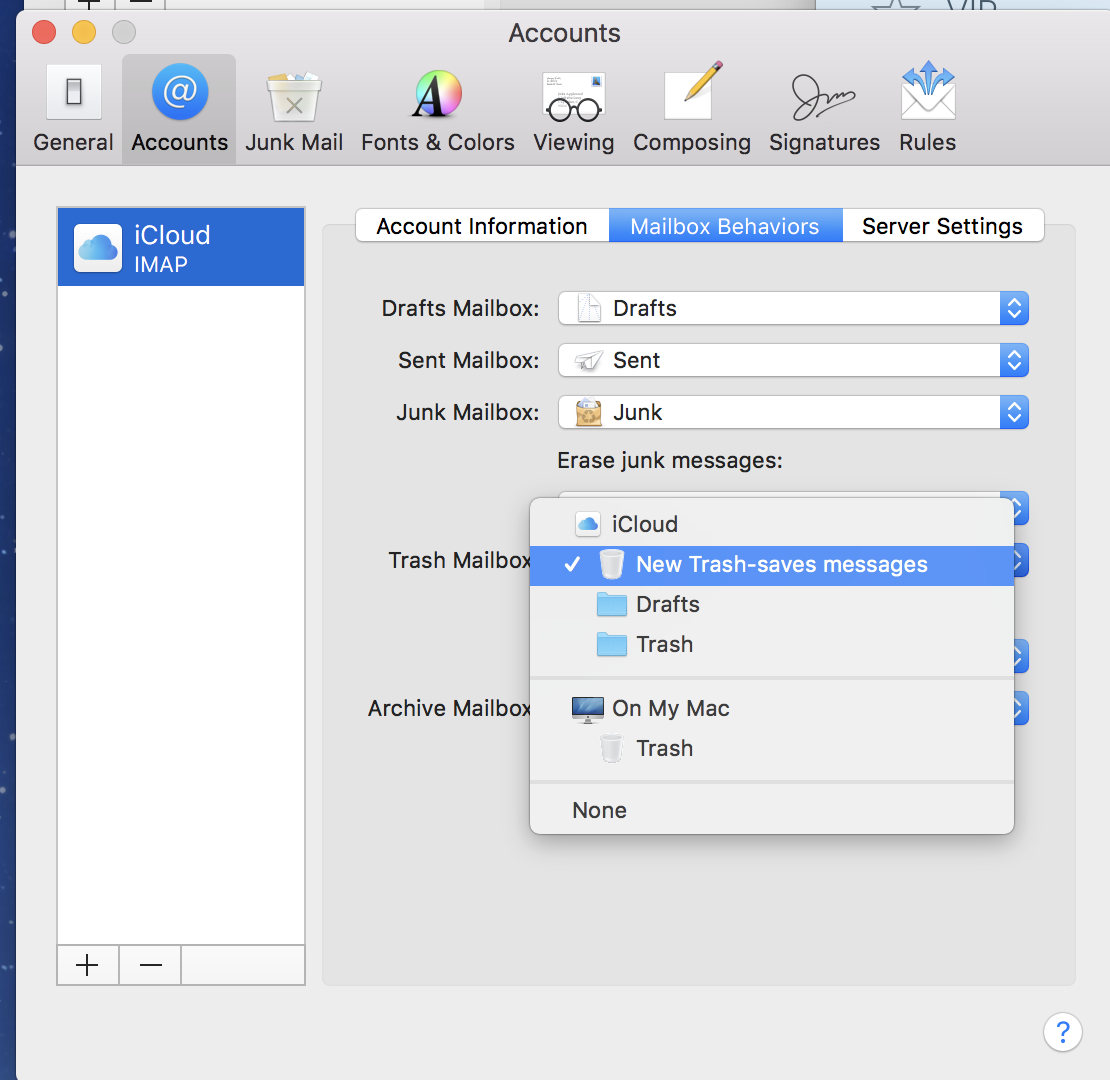Open Signatures preferences
The image size is (1110, 1080).
tap(824, 109)
